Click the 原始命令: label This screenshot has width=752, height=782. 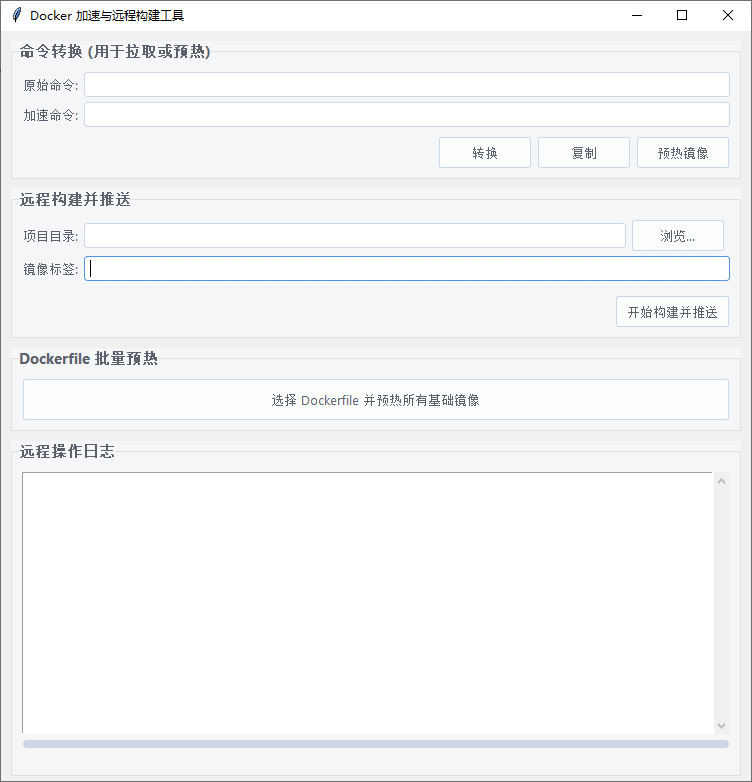[51, 85]
